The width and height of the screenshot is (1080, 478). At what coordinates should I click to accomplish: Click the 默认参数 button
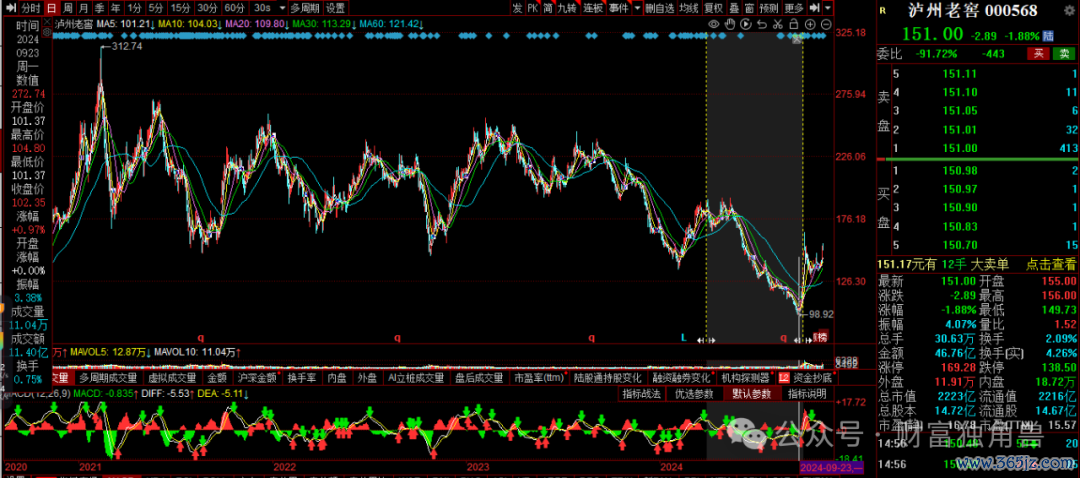click(751, 394)
